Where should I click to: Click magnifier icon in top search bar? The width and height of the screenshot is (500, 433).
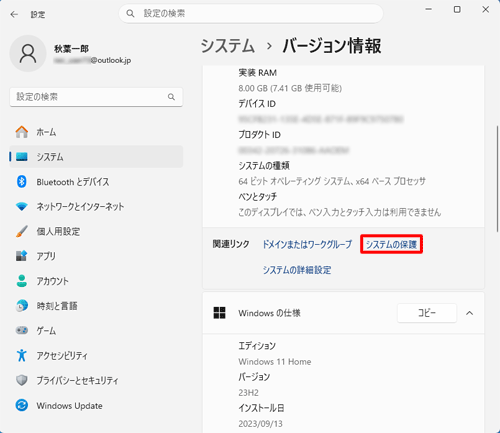[130, 14]
